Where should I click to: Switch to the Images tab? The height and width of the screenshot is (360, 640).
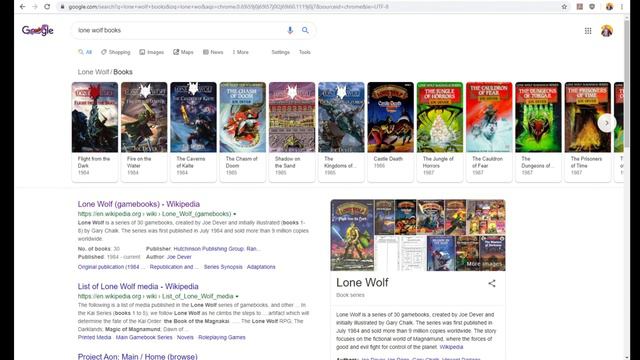[x=151, y=52]
